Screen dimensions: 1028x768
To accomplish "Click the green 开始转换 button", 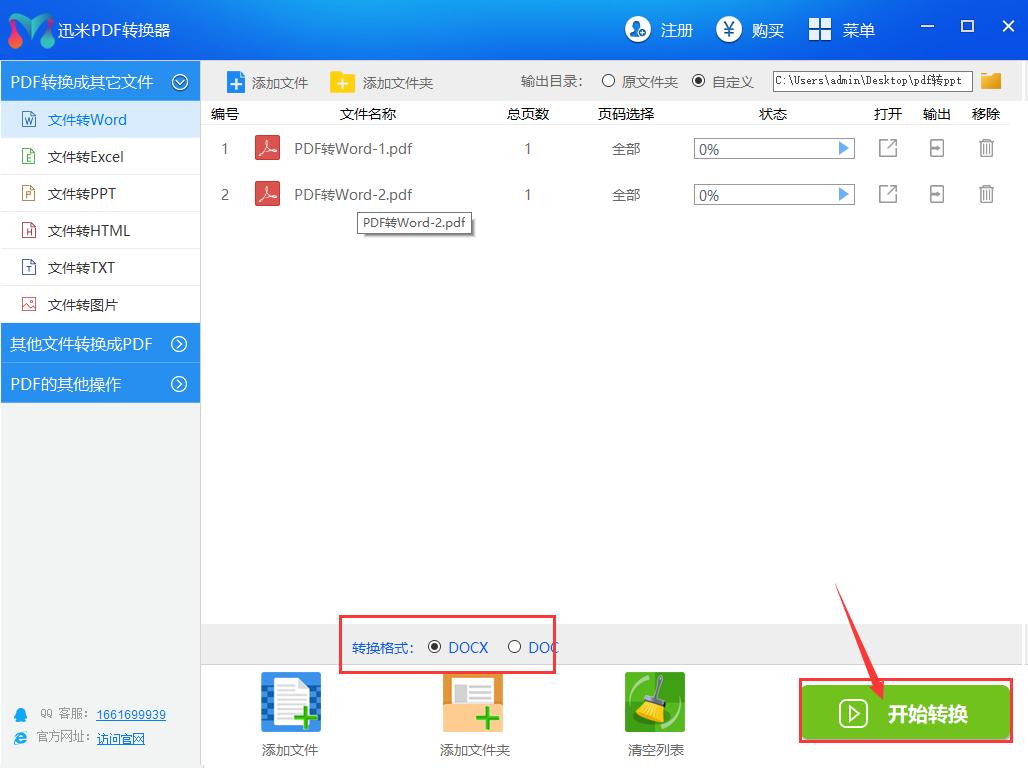I will pyautogui.click(x=905, y=711).
